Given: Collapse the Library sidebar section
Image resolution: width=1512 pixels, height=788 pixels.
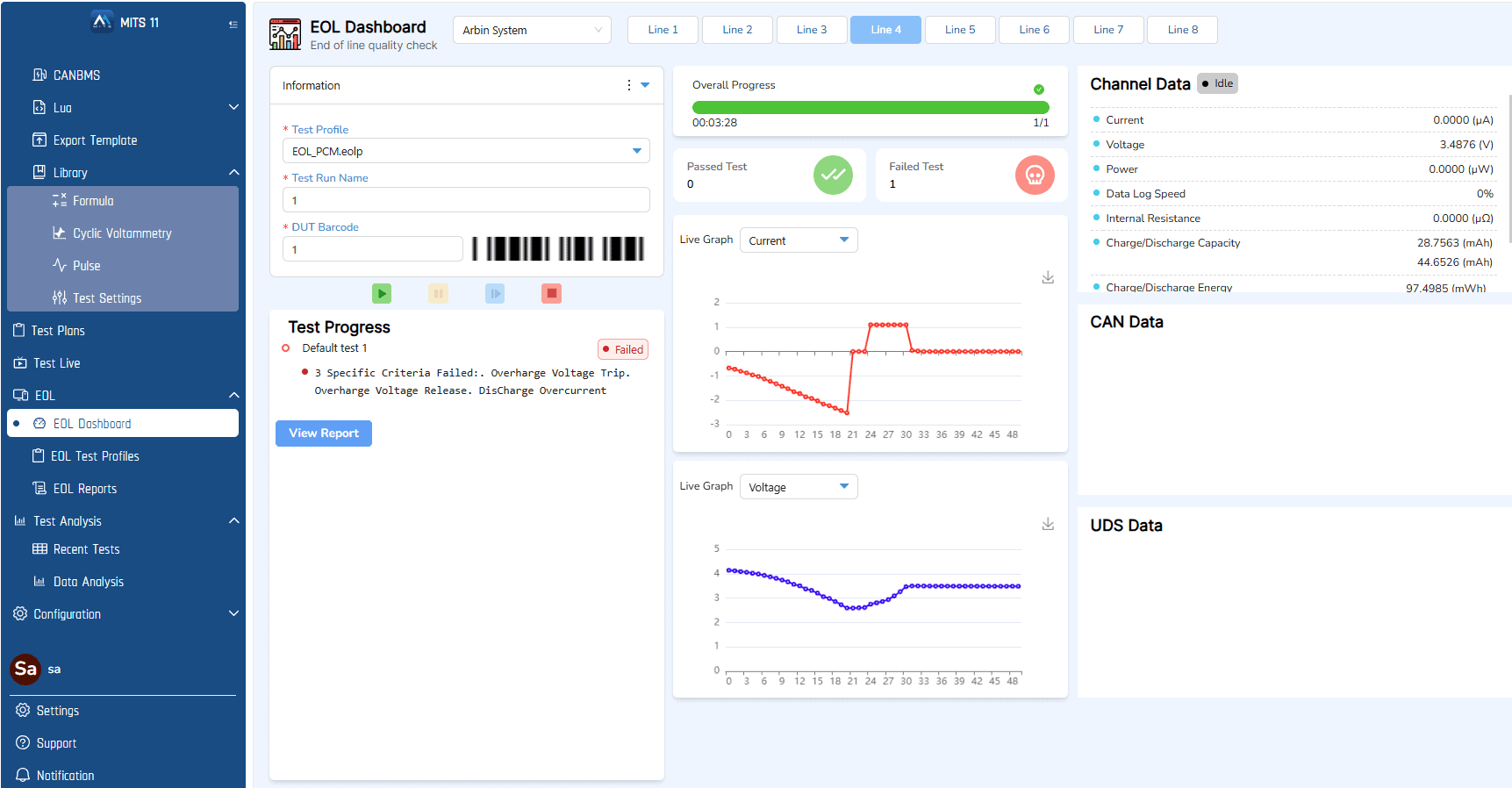Looking at the screenshot, I should 233,172.
